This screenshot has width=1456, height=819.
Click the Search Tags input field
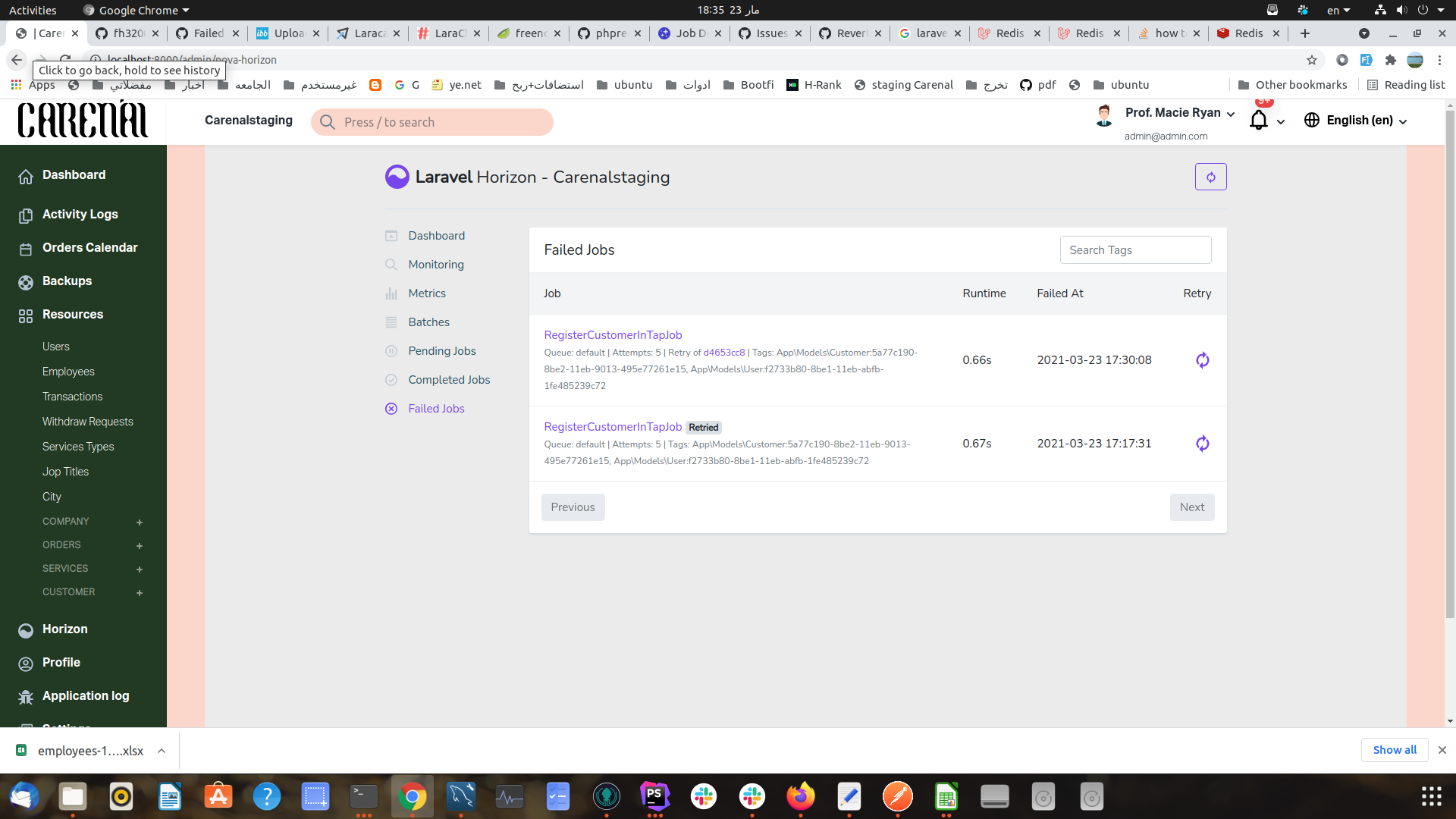tap(1135, 249)
